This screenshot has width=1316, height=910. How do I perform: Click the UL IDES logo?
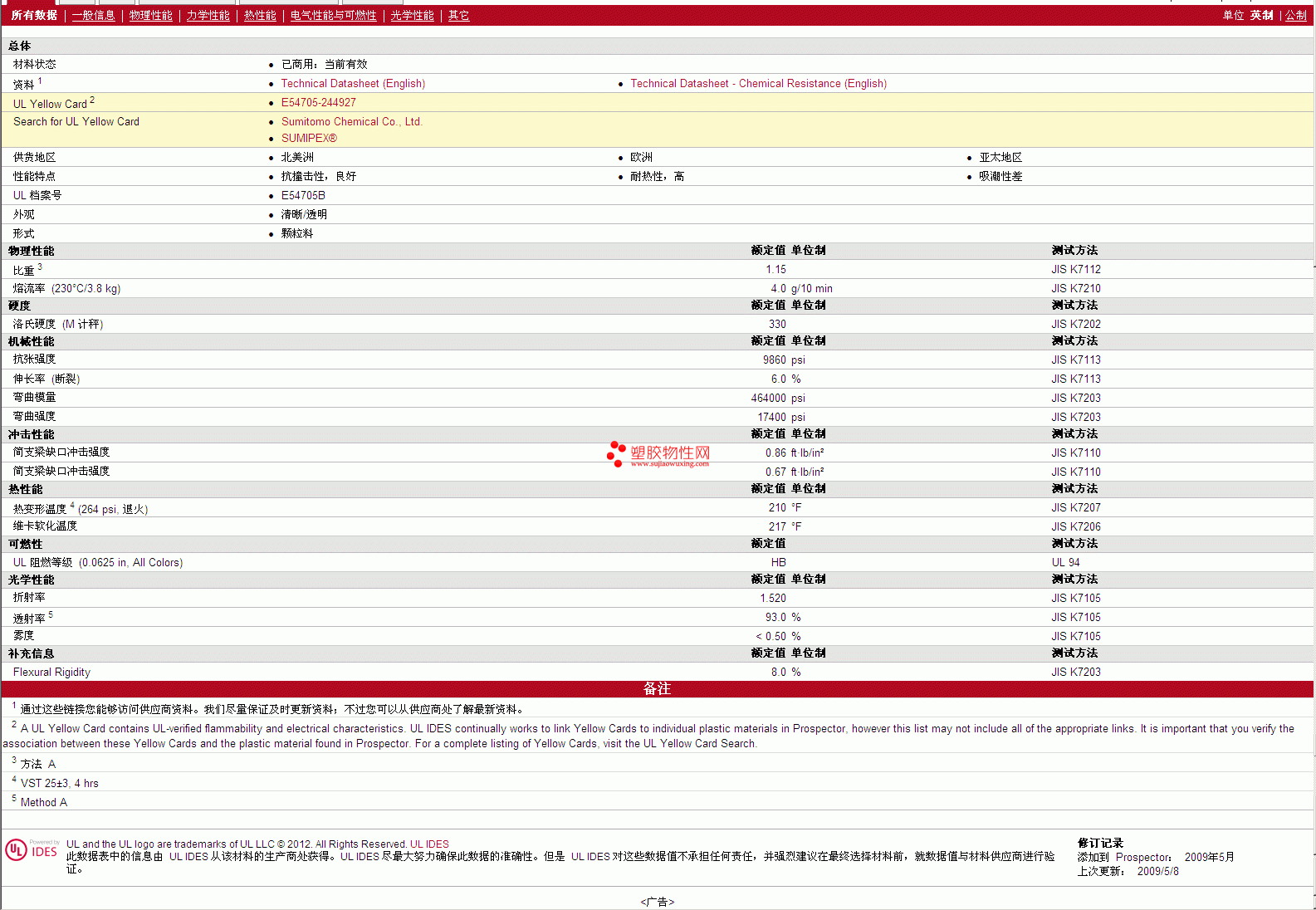32,850
